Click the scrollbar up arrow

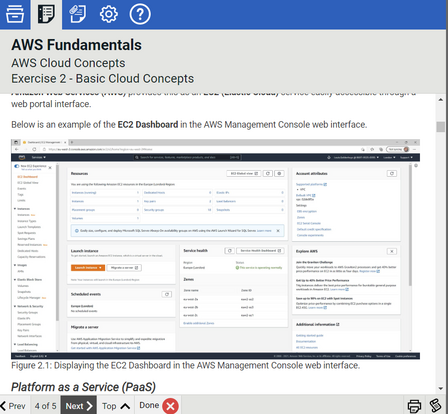point(441,100)
